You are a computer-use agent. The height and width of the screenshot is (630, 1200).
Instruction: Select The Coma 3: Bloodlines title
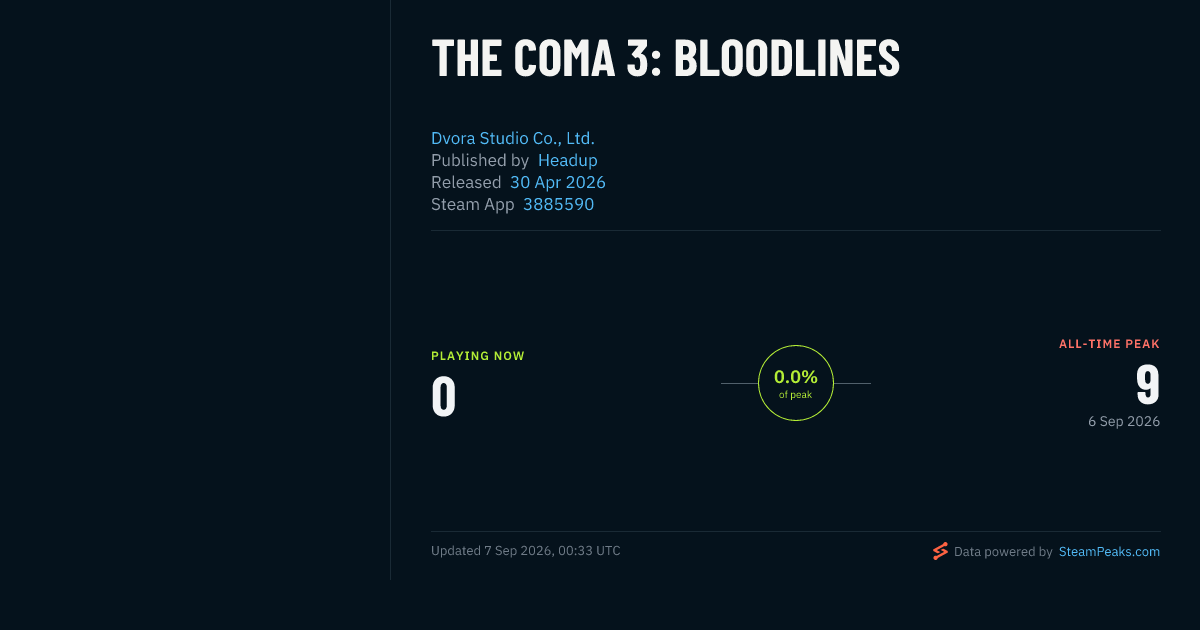(x=666, y=58)
